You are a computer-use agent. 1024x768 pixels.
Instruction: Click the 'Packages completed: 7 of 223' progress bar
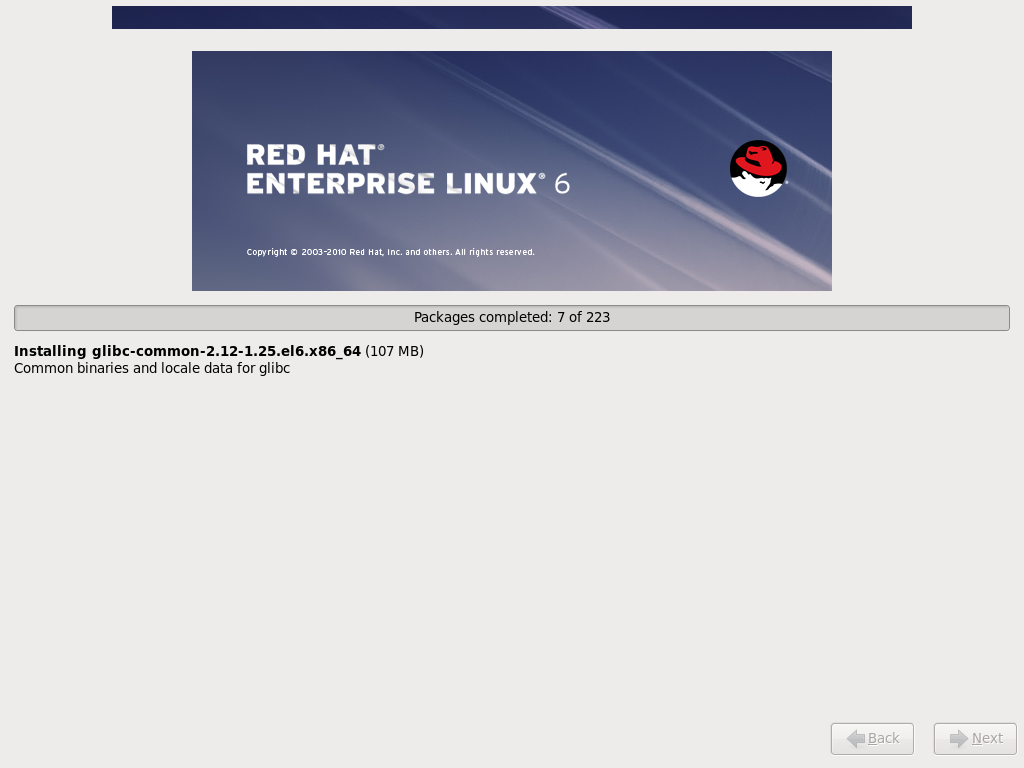(512, 317)
